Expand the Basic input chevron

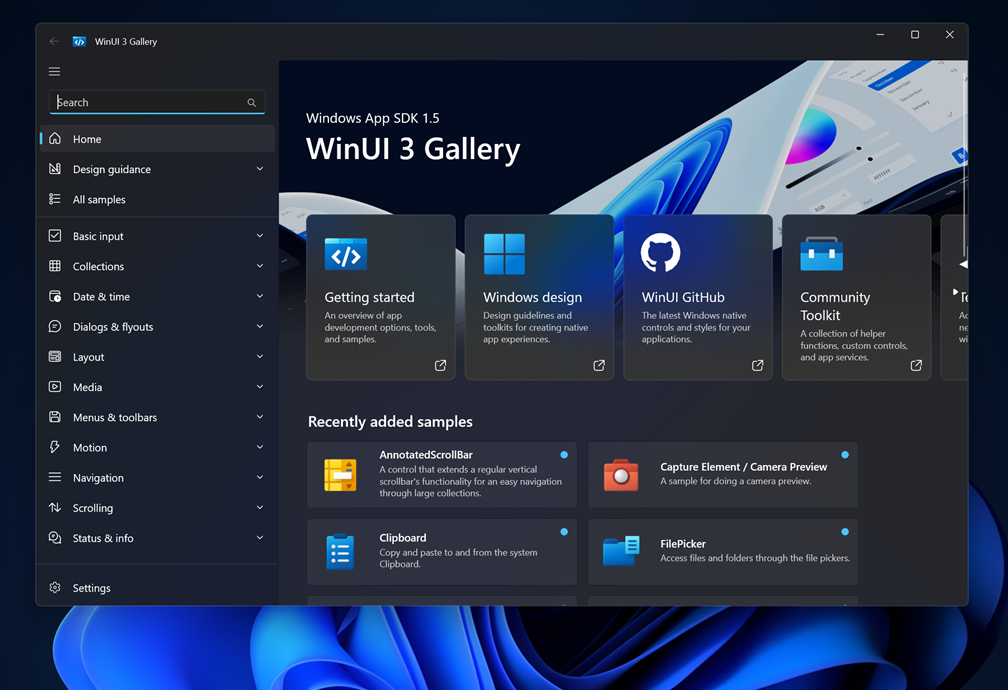pos(260,235)
